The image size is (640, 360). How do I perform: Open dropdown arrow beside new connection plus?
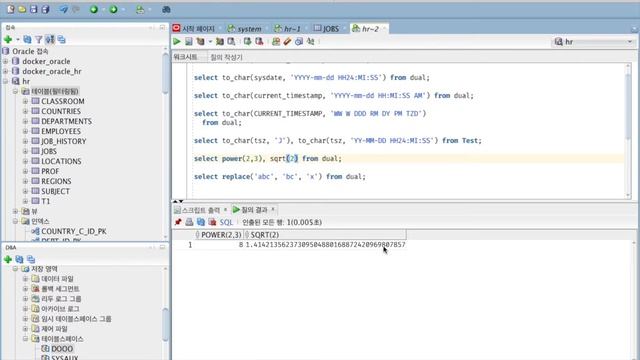tap(18, 40)
